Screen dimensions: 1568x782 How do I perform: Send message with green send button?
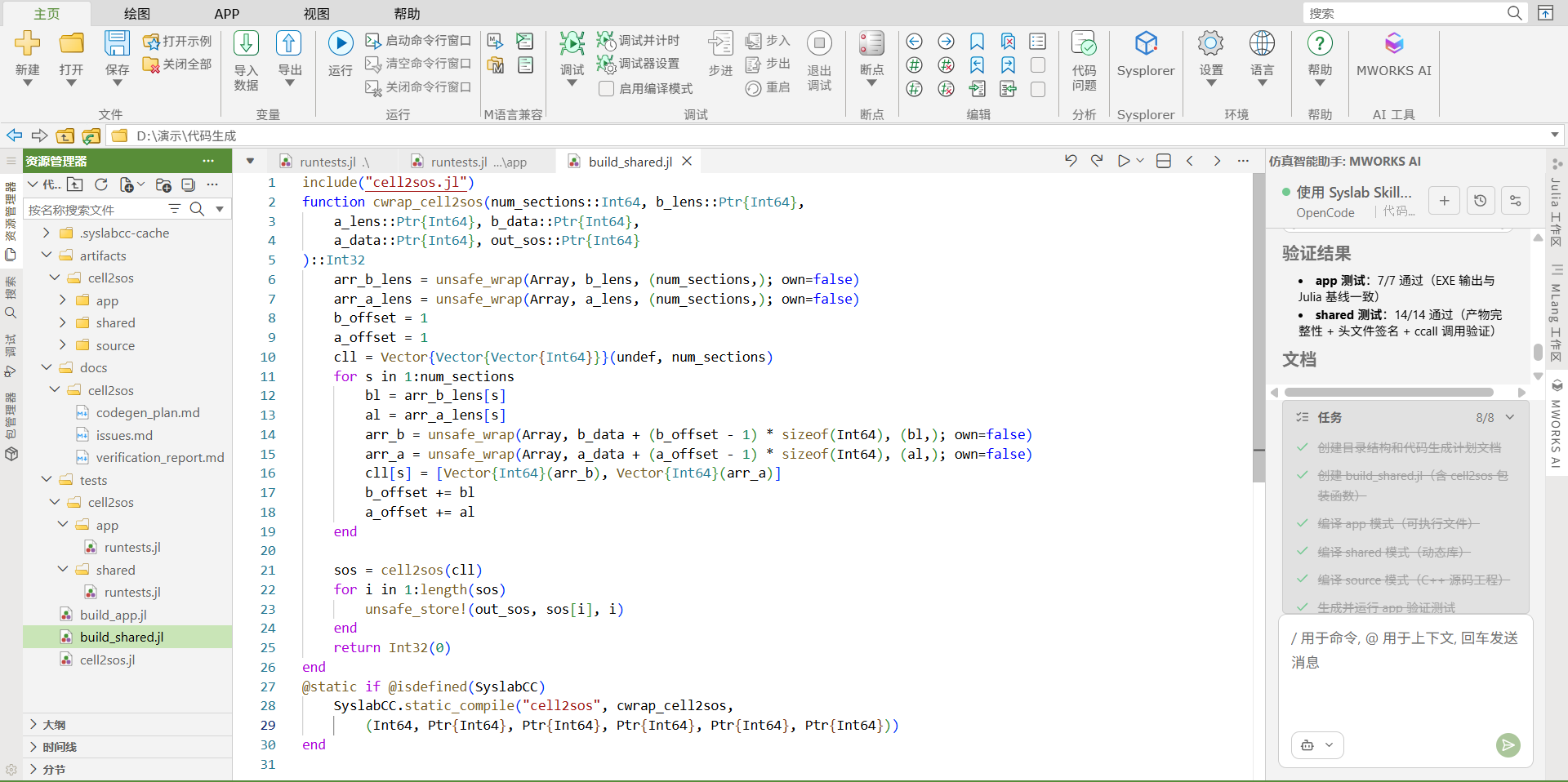[x=1508, y=744]
